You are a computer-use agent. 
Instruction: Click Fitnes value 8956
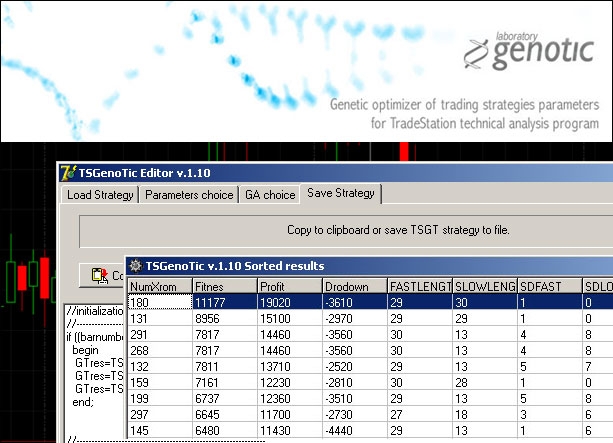coord(209,319)
